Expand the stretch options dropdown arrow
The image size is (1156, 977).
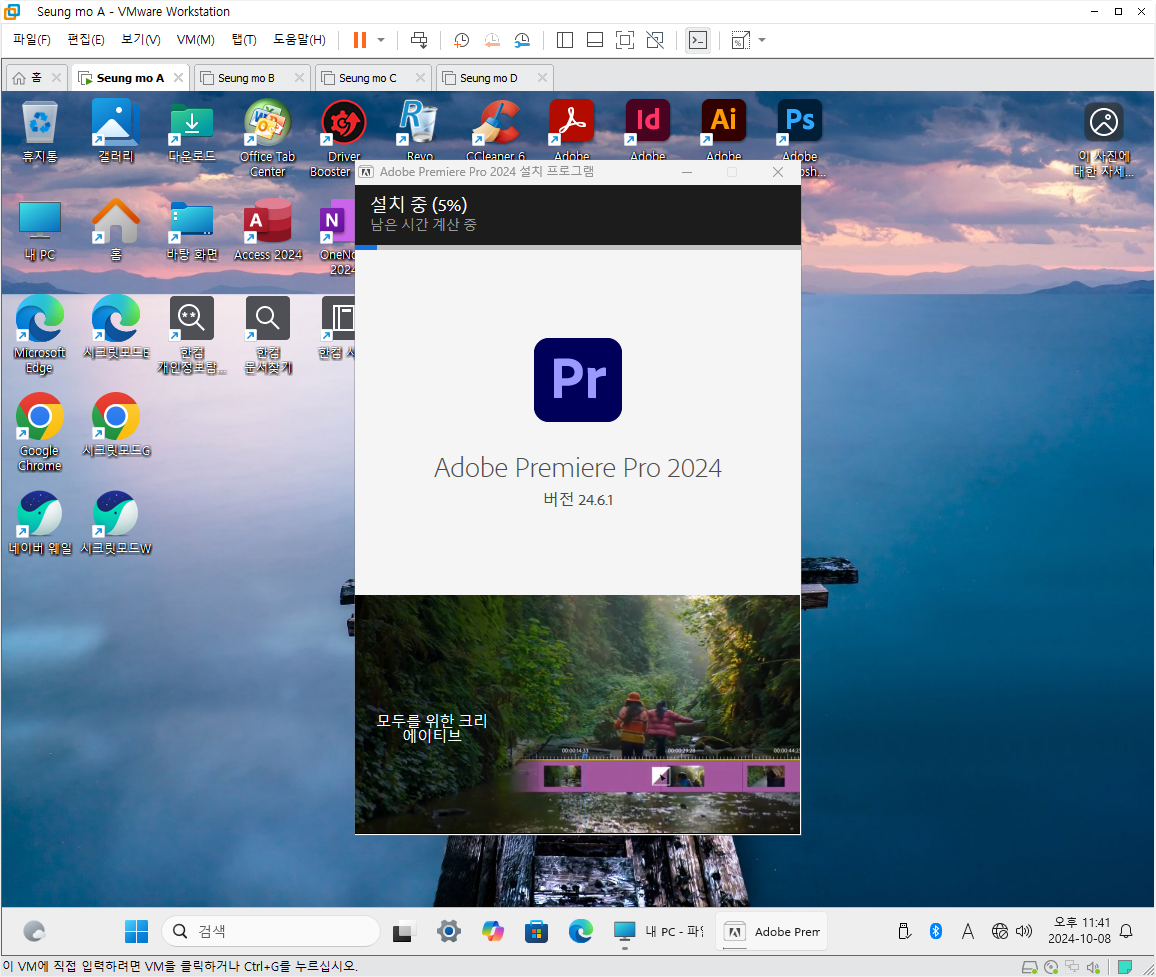pos(762,40)
